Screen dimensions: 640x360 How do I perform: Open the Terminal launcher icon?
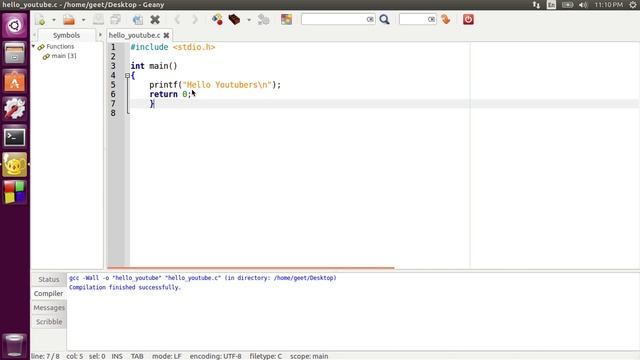[x=15, y=137]
